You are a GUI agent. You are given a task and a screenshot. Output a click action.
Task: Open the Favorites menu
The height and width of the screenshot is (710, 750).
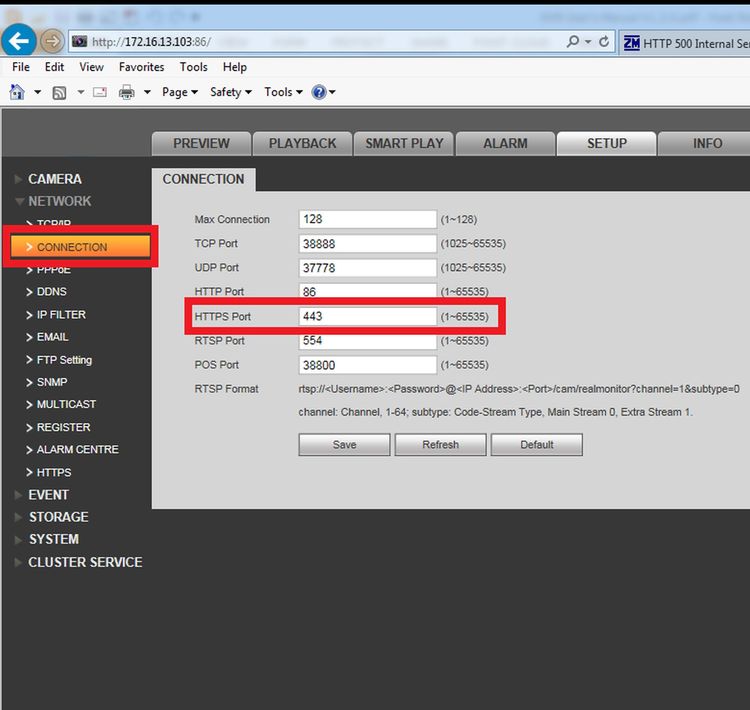(x=141, y=67)
